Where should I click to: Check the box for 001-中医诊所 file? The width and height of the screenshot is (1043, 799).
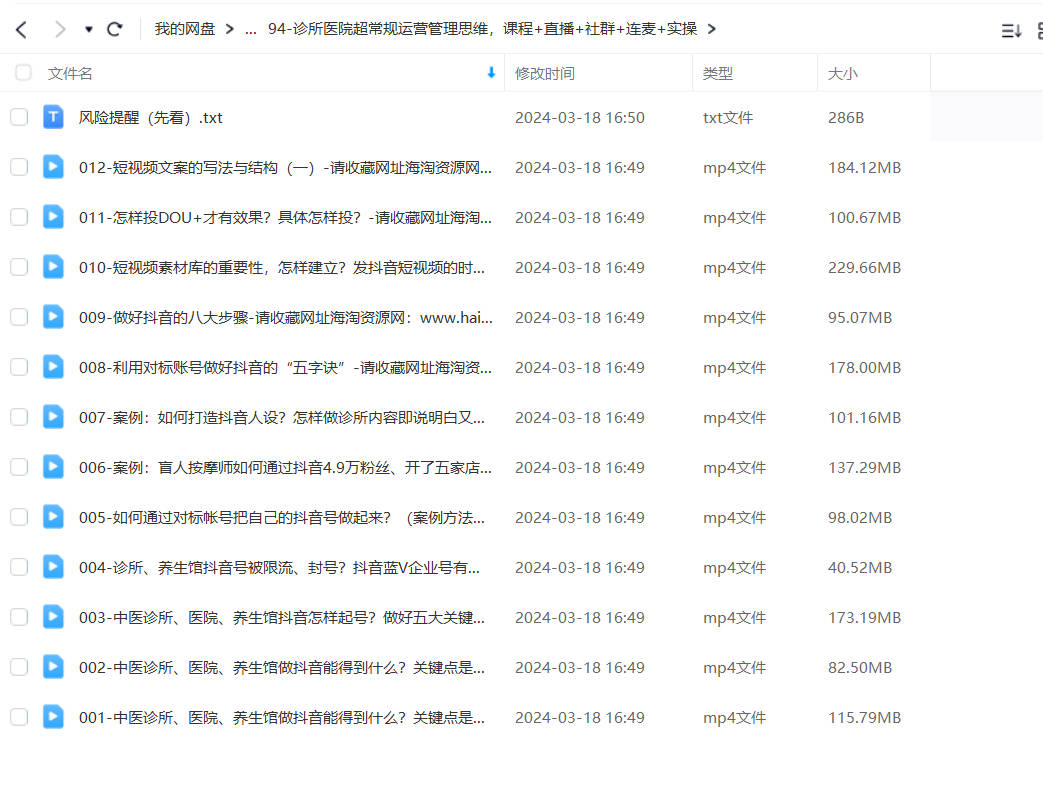(19, 717)
